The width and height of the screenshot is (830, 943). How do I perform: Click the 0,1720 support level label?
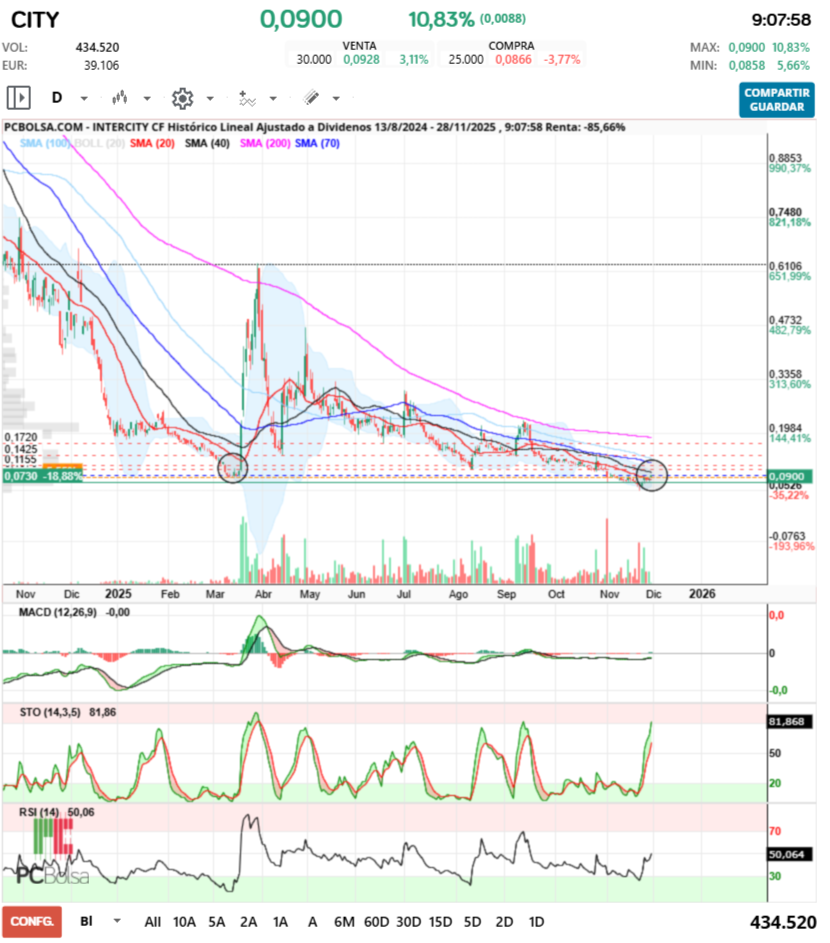[21, 437]
